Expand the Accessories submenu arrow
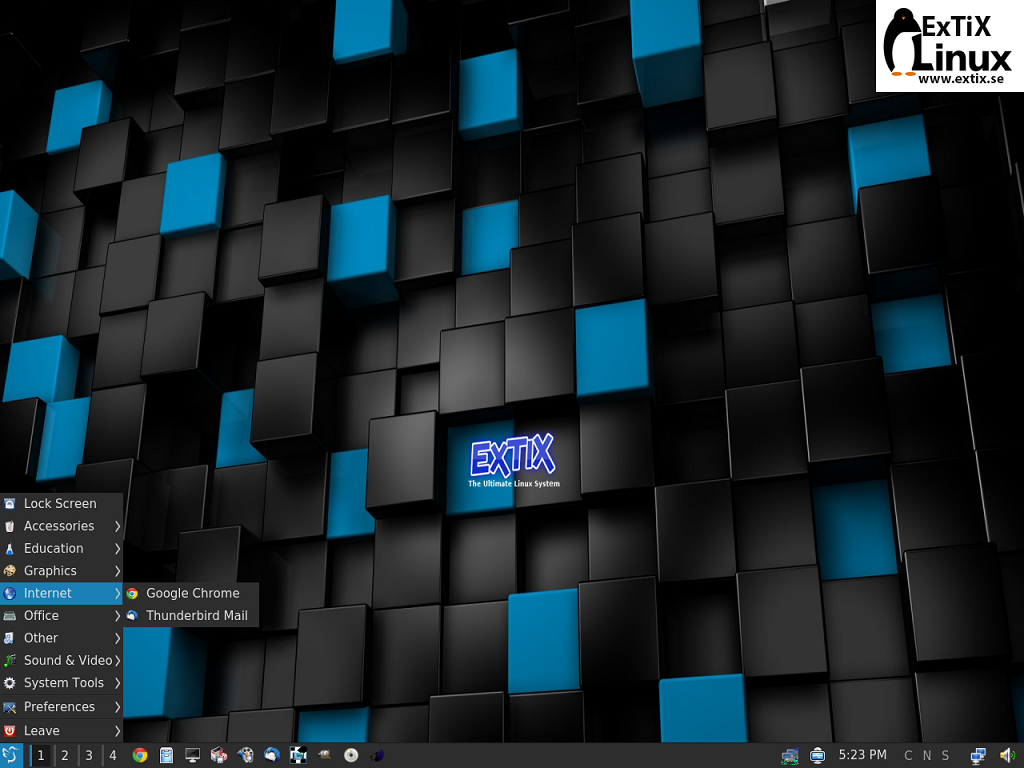This screenshot has width=1024, height=768. [117, 526]
